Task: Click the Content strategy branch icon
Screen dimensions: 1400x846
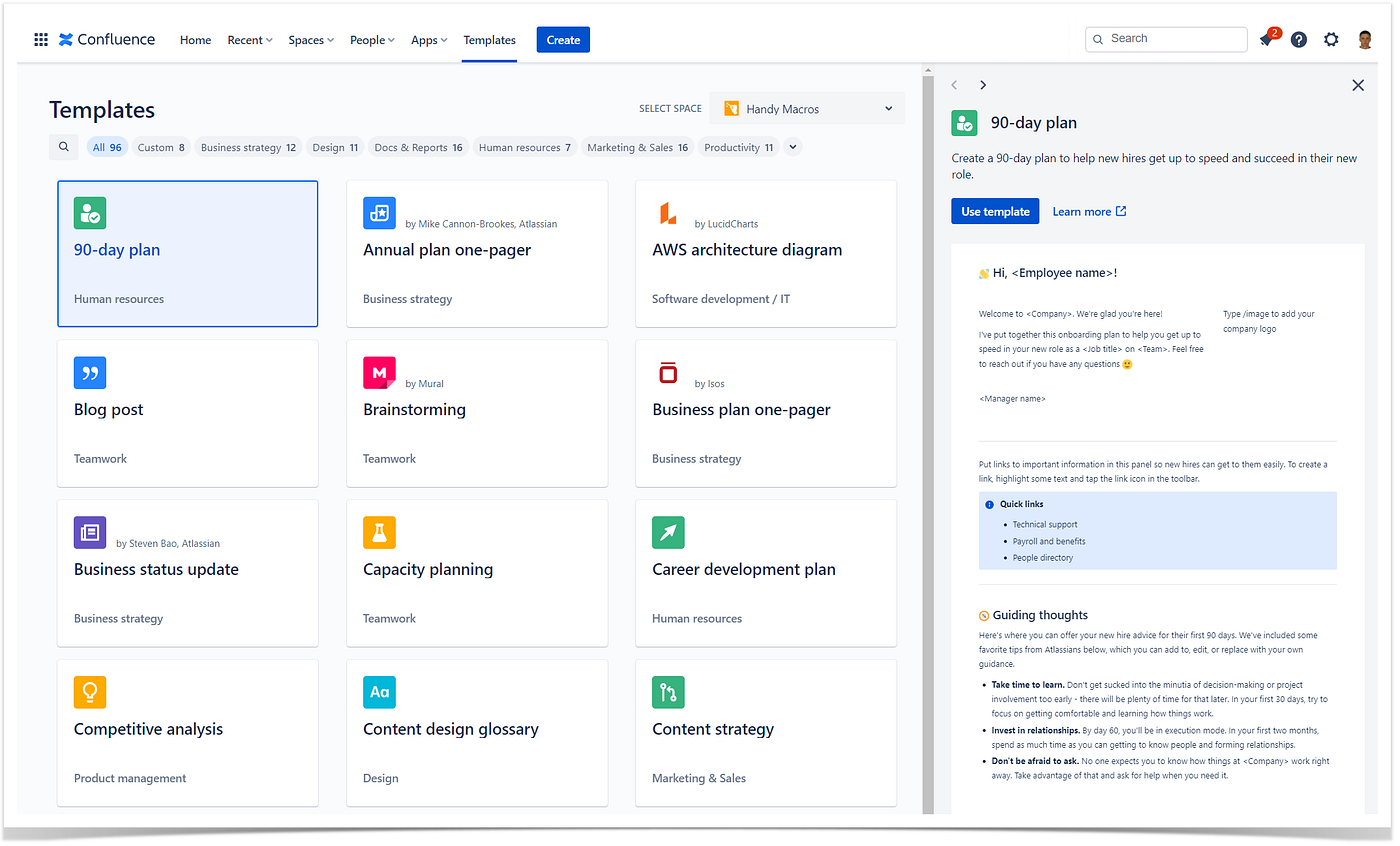Action: (x=668, y=692)
